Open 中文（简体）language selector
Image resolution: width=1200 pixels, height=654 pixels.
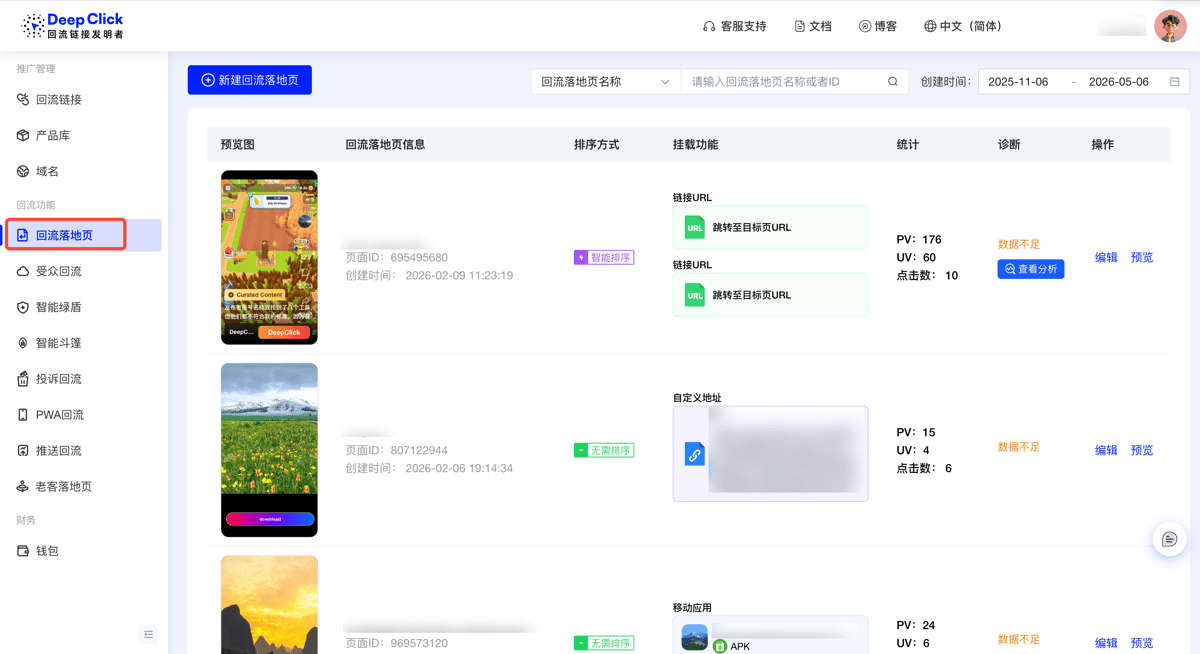point(963,26)
